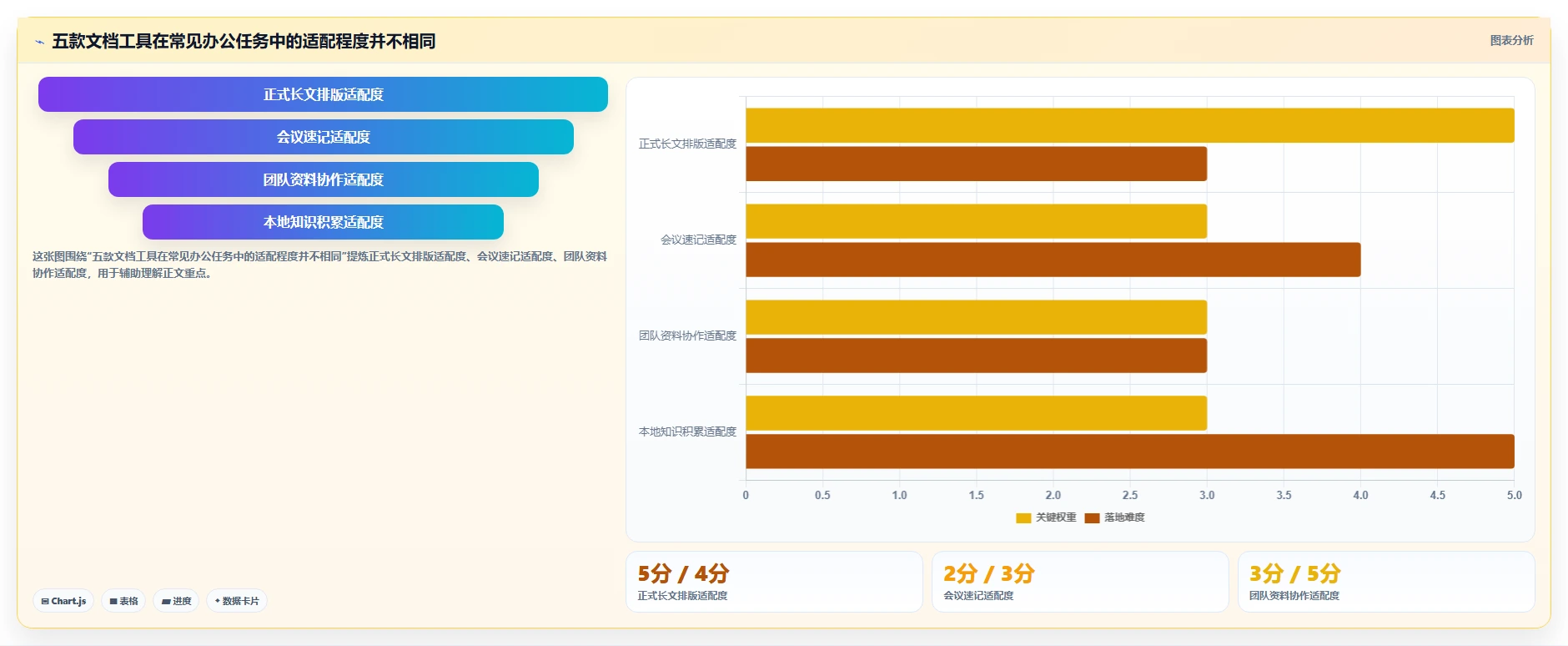This screenshot has width=1568, height=646.
Task: Click the x-axis tick 4.5
Action: coord(1438,496)
